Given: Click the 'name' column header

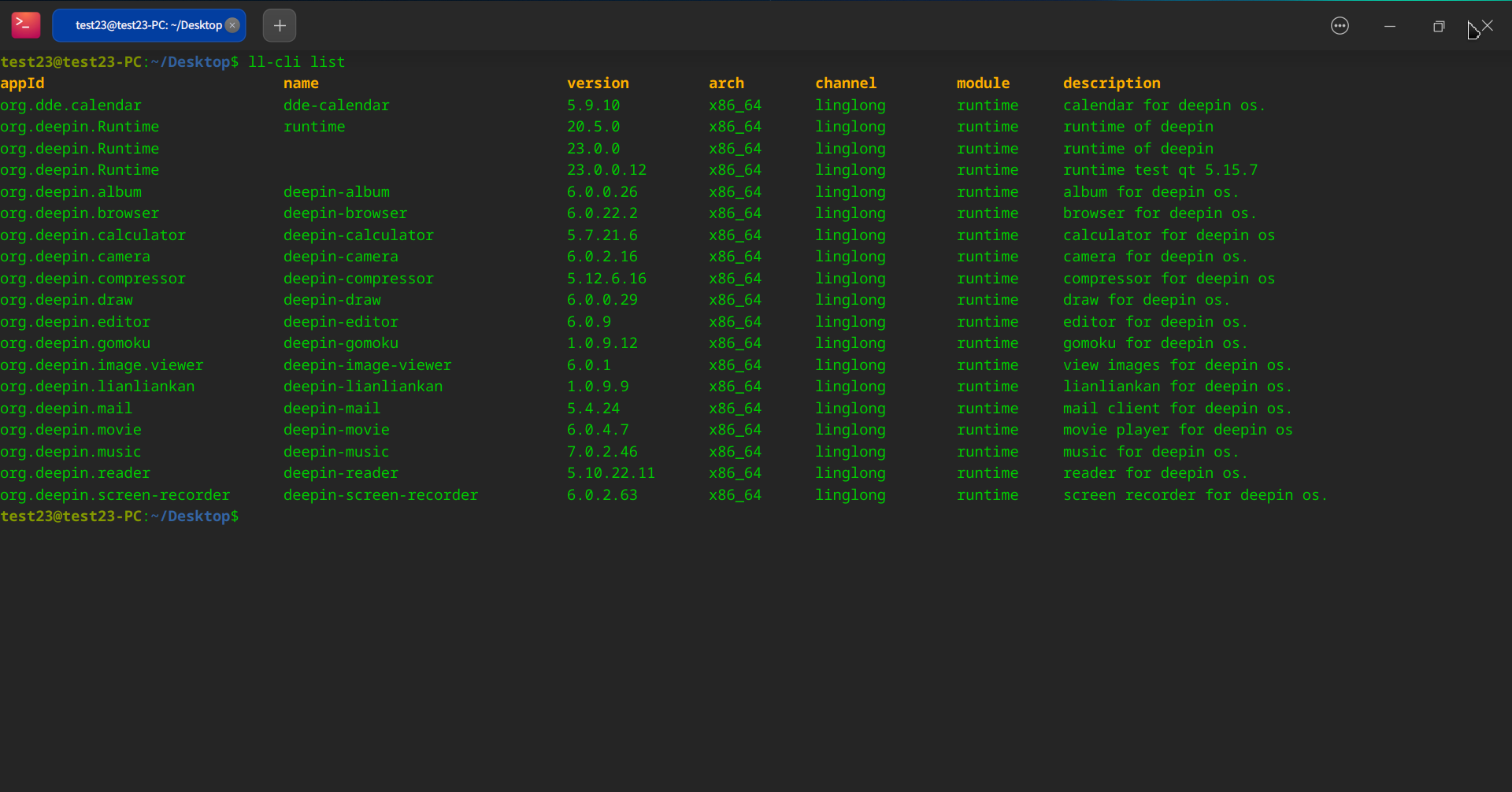Looking at the screenshot, I should 301,83.
